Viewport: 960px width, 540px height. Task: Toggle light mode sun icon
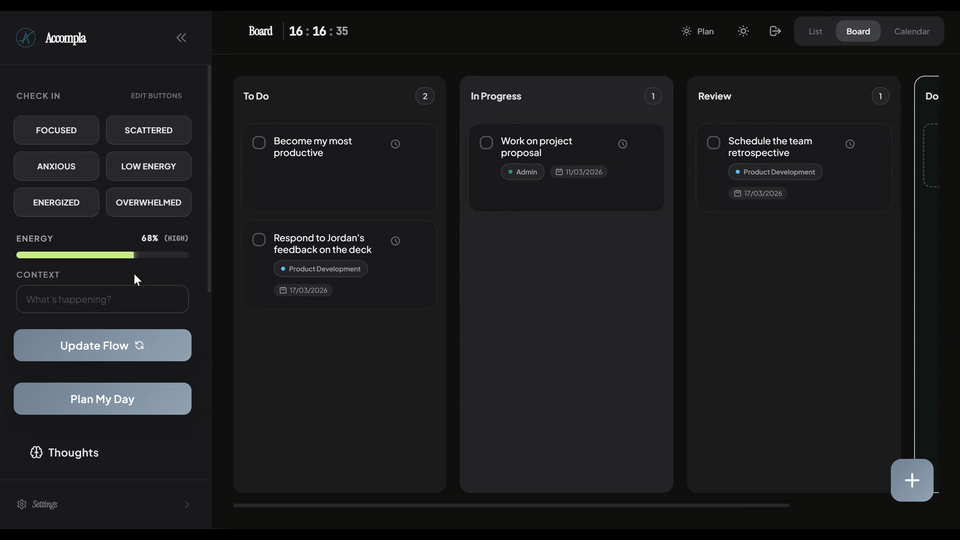click(x=743, y=31)
